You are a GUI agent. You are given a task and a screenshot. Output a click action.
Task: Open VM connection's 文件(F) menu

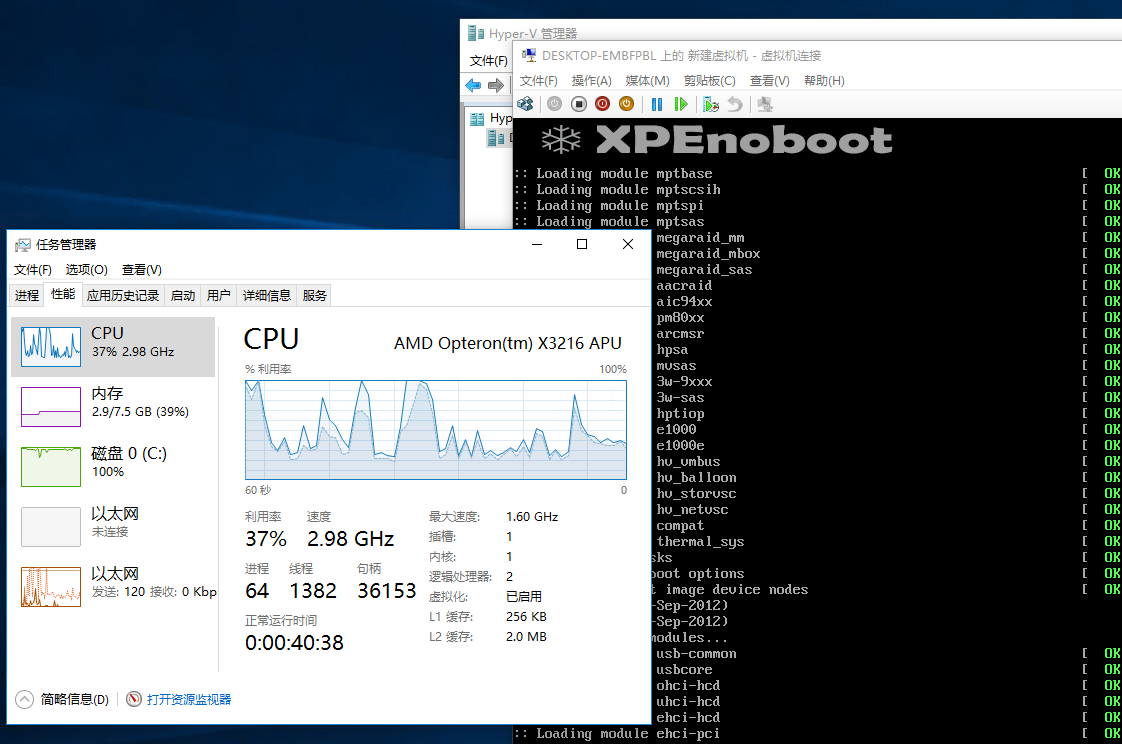click(539, 81)
